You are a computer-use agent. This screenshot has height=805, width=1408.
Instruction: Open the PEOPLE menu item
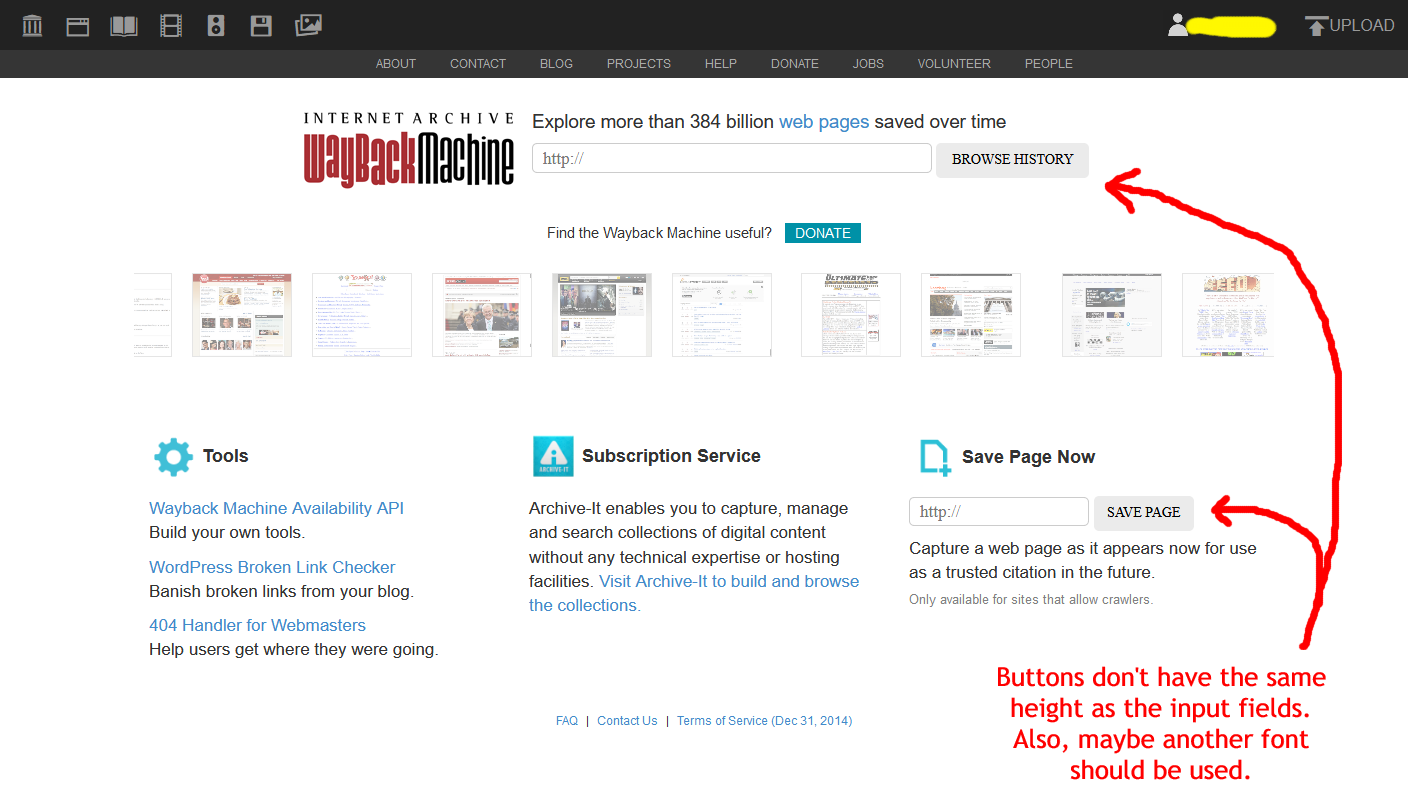[1049, 64]
